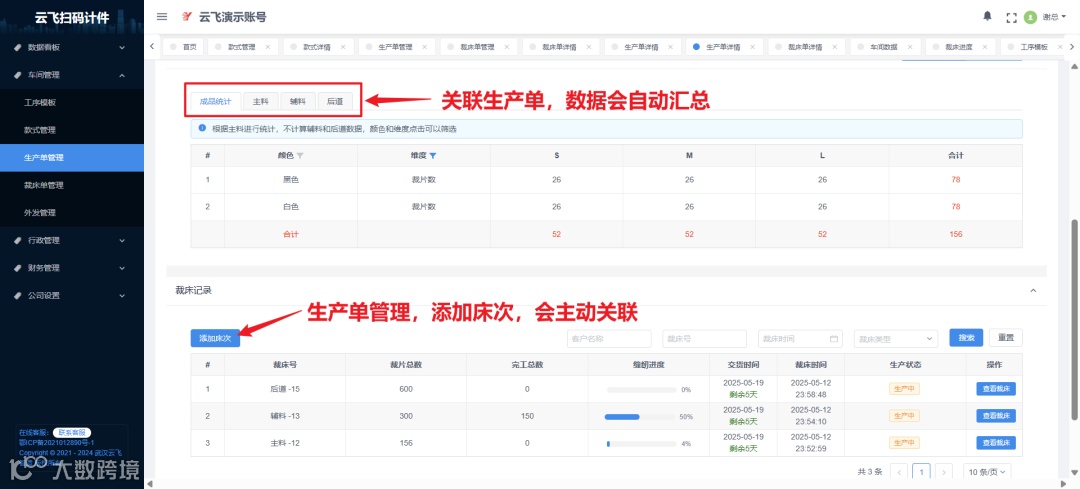
Task: Click the total value 156 in 合计 row
Action: click(955, 234)
